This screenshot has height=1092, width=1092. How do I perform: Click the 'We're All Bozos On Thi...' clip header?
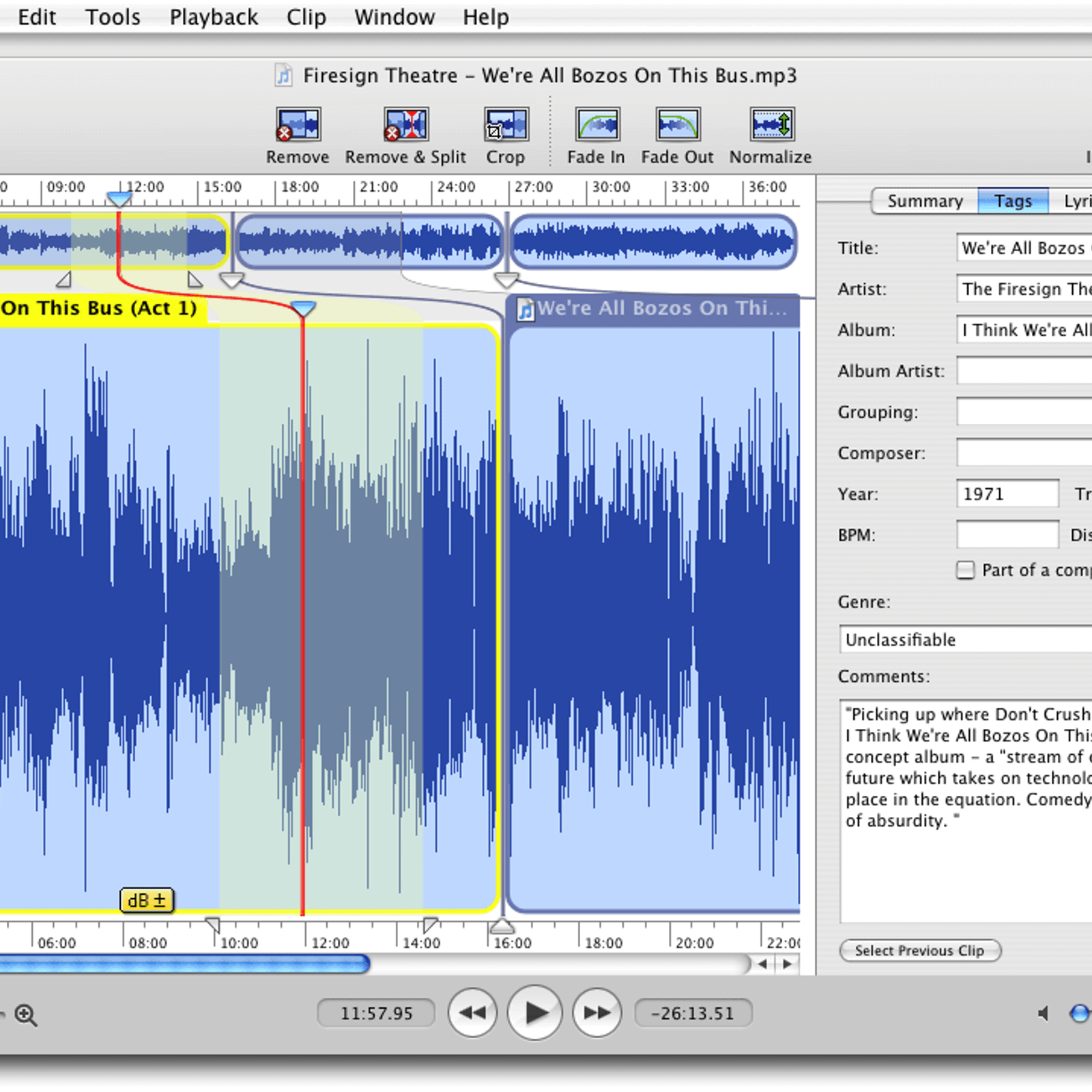click(x=654, y=309)
